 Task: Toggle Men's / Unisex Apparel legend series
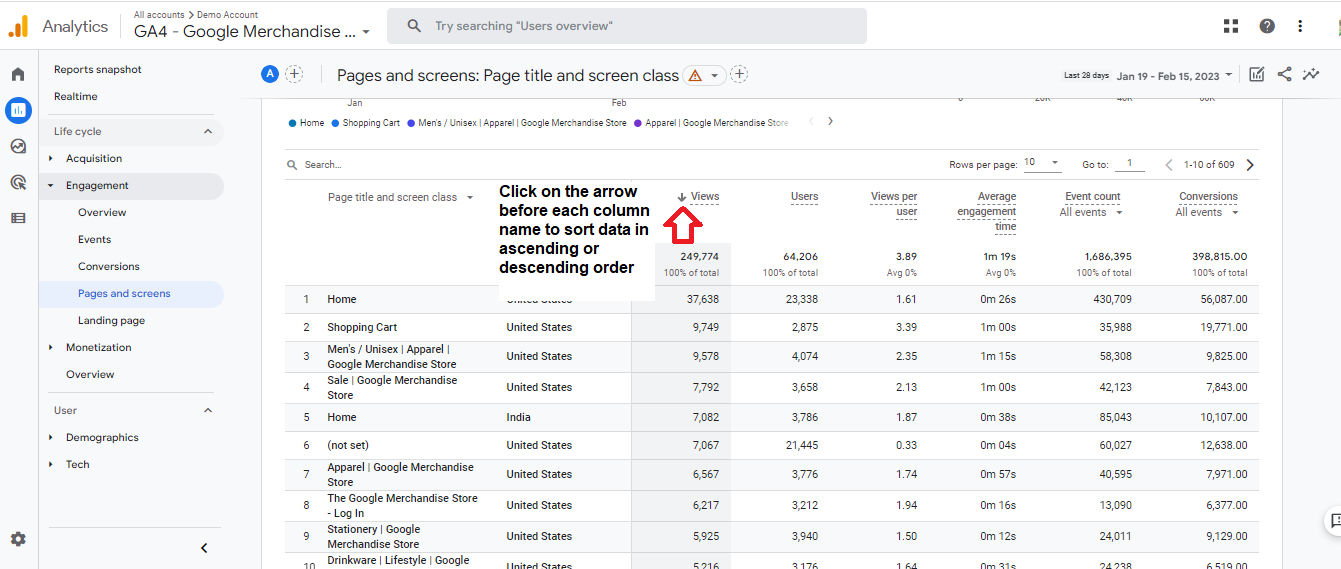pos(516,123)
